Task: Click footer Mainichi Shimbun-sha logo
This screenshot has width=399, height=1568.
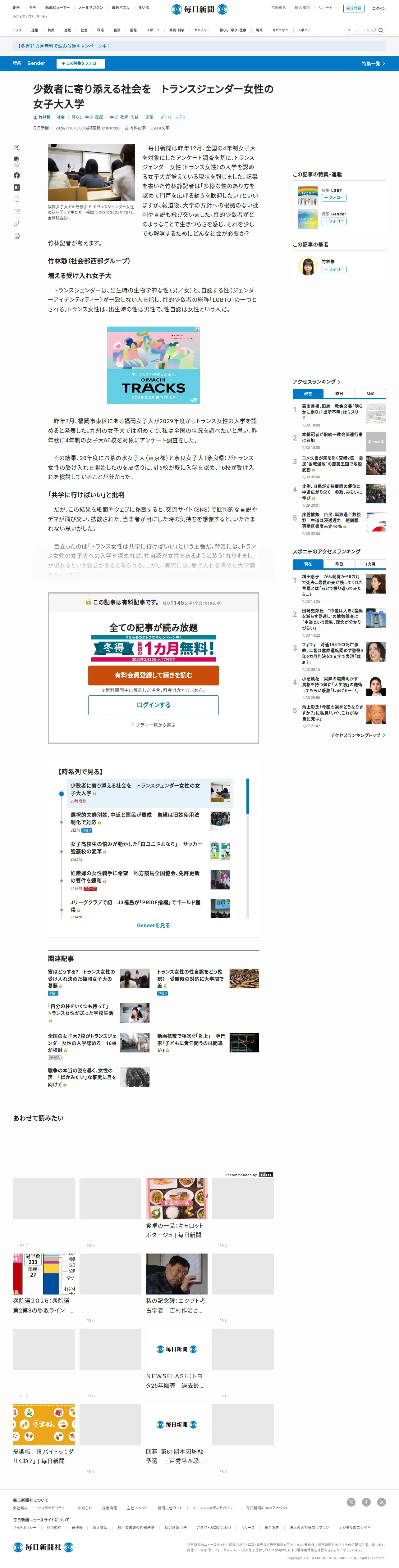Action: (x=43, y=1547)
